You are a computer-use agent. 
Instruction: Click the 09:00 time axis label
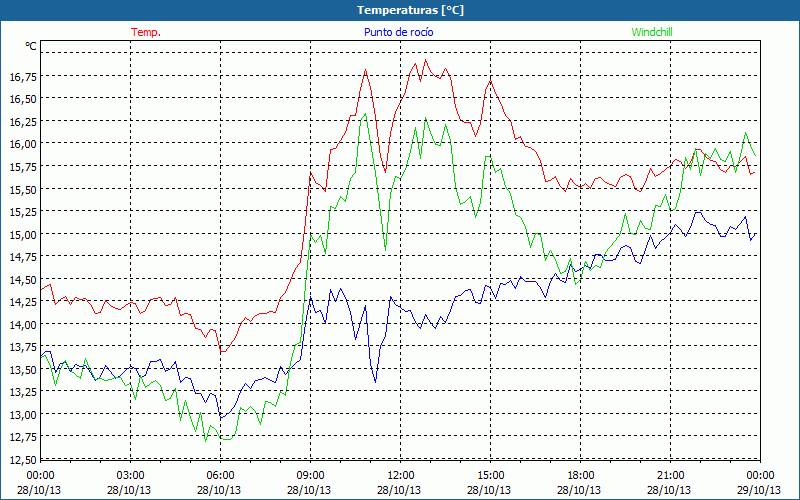(x=310, y=476)
